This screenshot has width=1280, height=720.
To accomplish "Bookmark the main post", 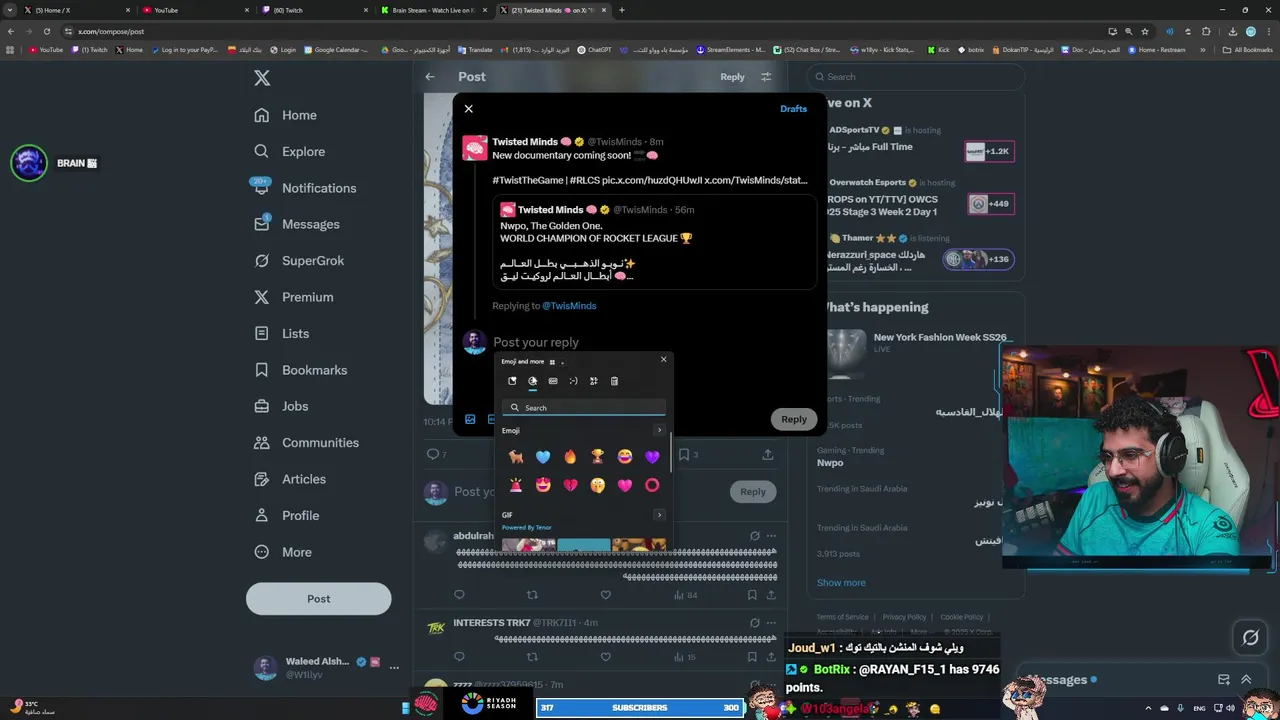I will pos(683,454).
